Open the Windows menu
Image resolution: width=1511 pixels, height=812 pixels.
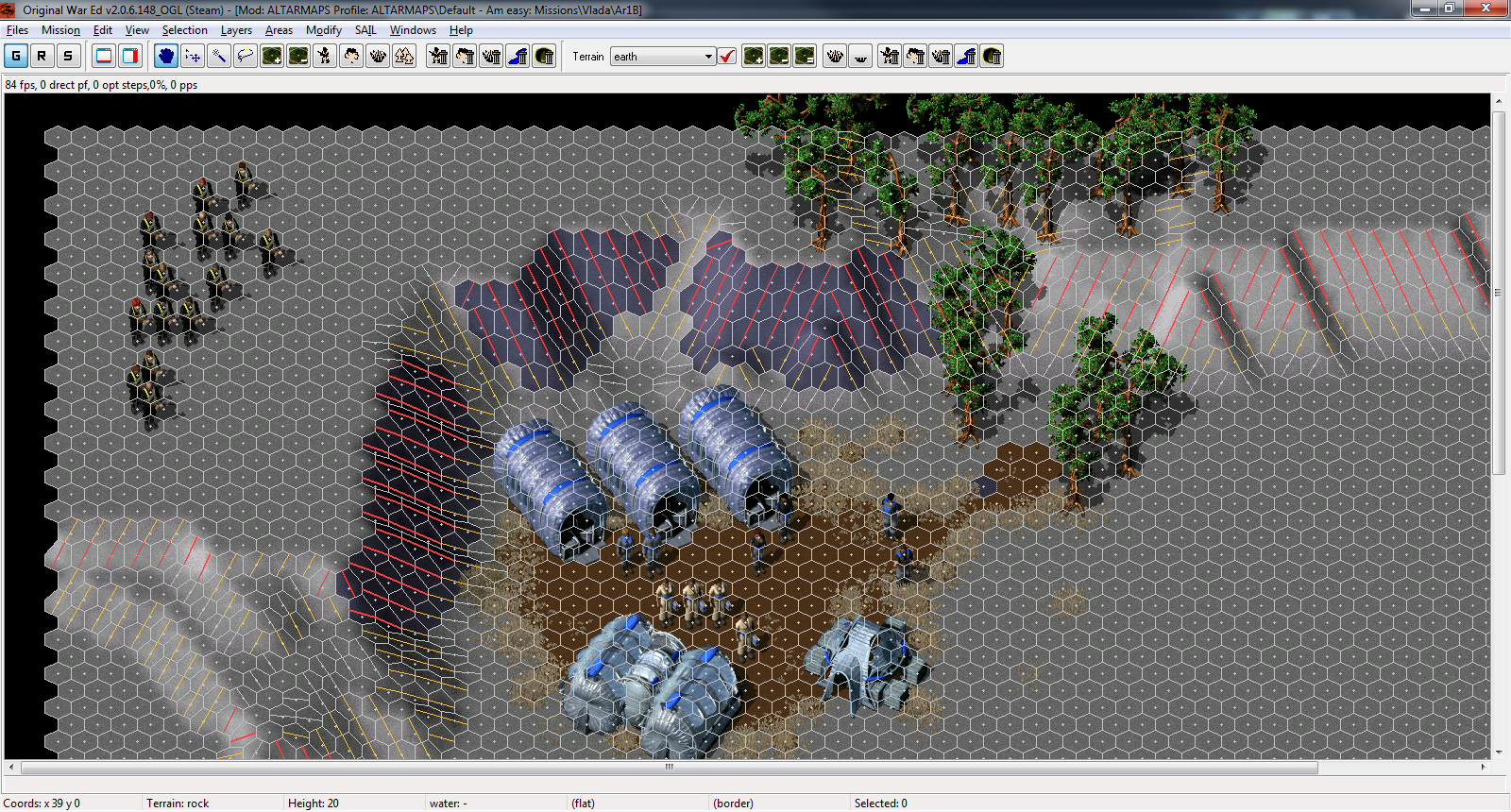click(x=413, y=30)
